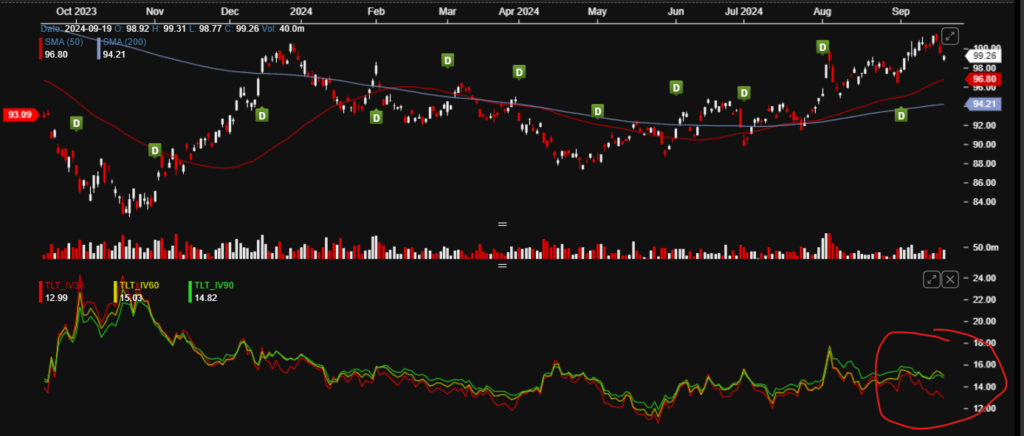The height and width of the screenshot is (436, 1024).
Task: Click the Oct 2023 date axis label
Action: (x=74, y=11)
